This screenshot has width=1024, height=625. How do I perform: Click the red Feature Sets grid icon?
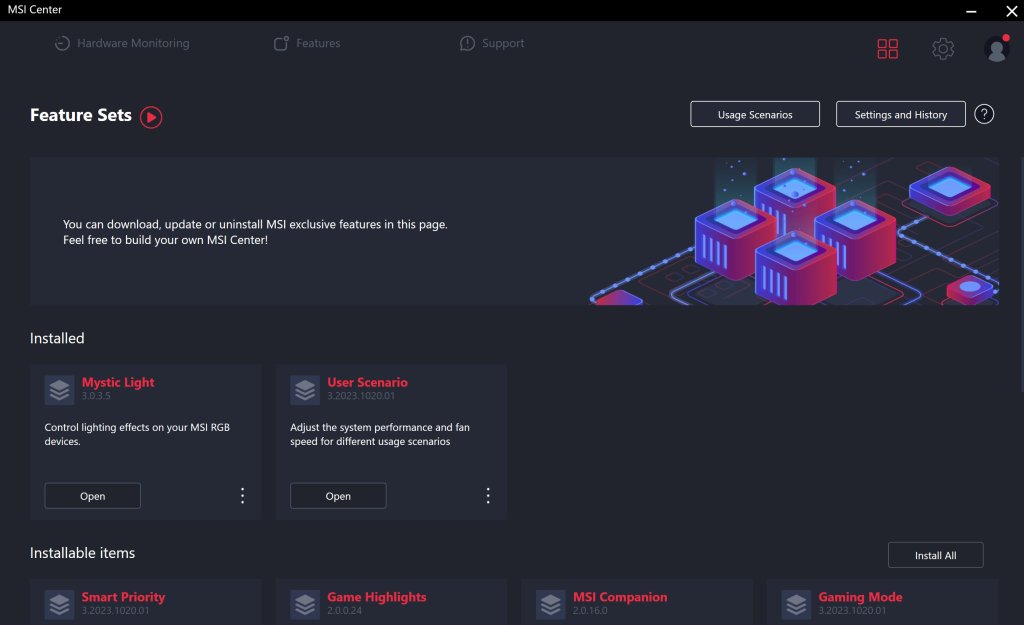(887, 48)
